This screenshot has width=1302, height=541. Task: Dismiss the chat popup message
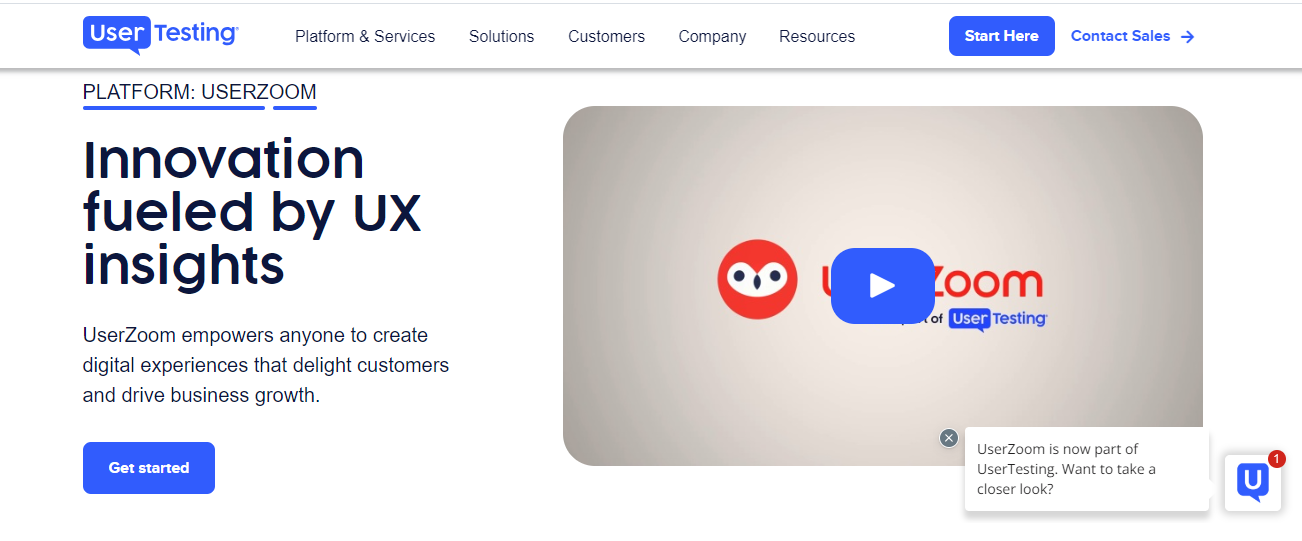[949, 438]
